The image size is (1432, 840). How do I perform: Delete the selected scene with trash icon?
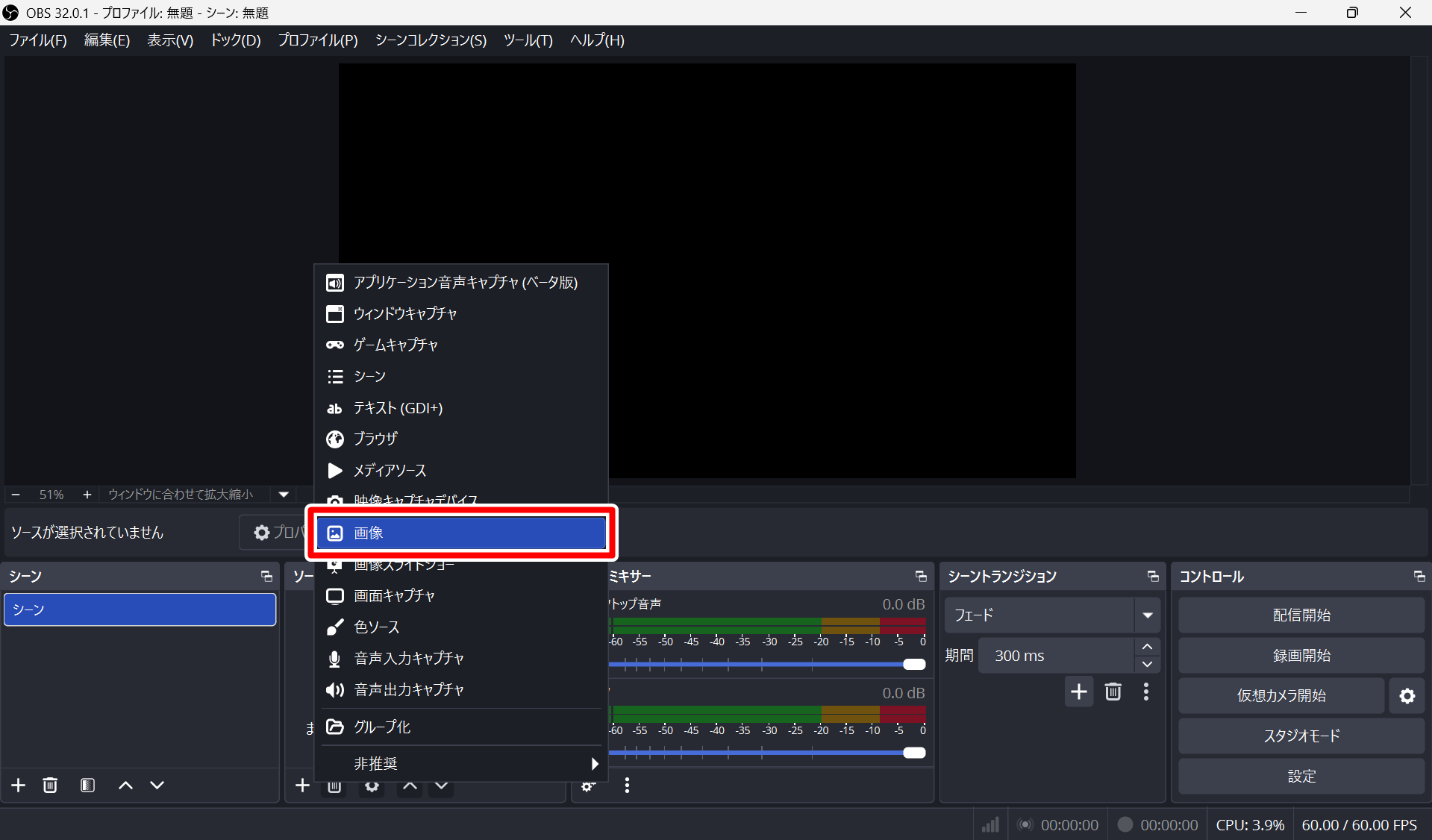point(50,785)
